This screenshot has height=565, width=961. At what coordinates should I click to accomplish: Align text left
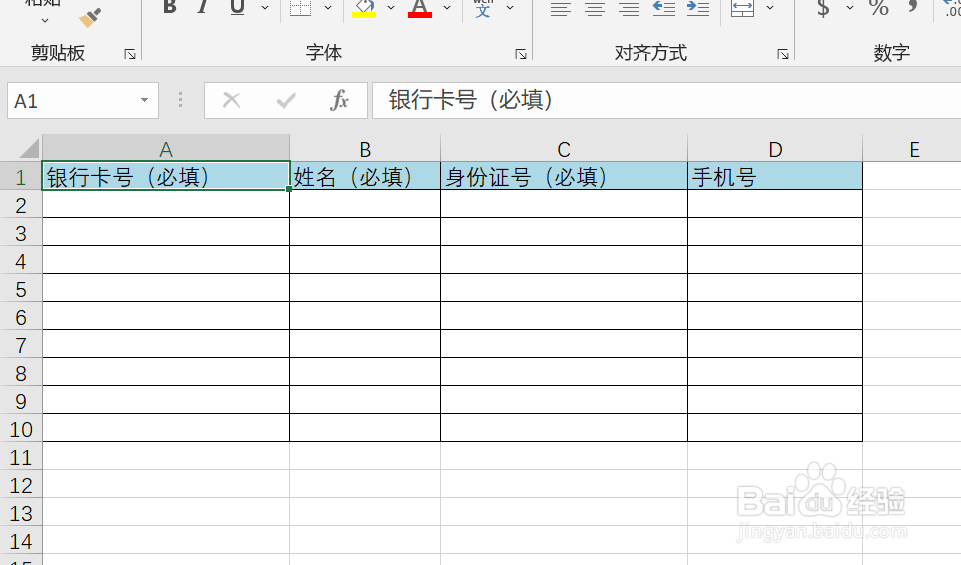click(x=560, y=9)
